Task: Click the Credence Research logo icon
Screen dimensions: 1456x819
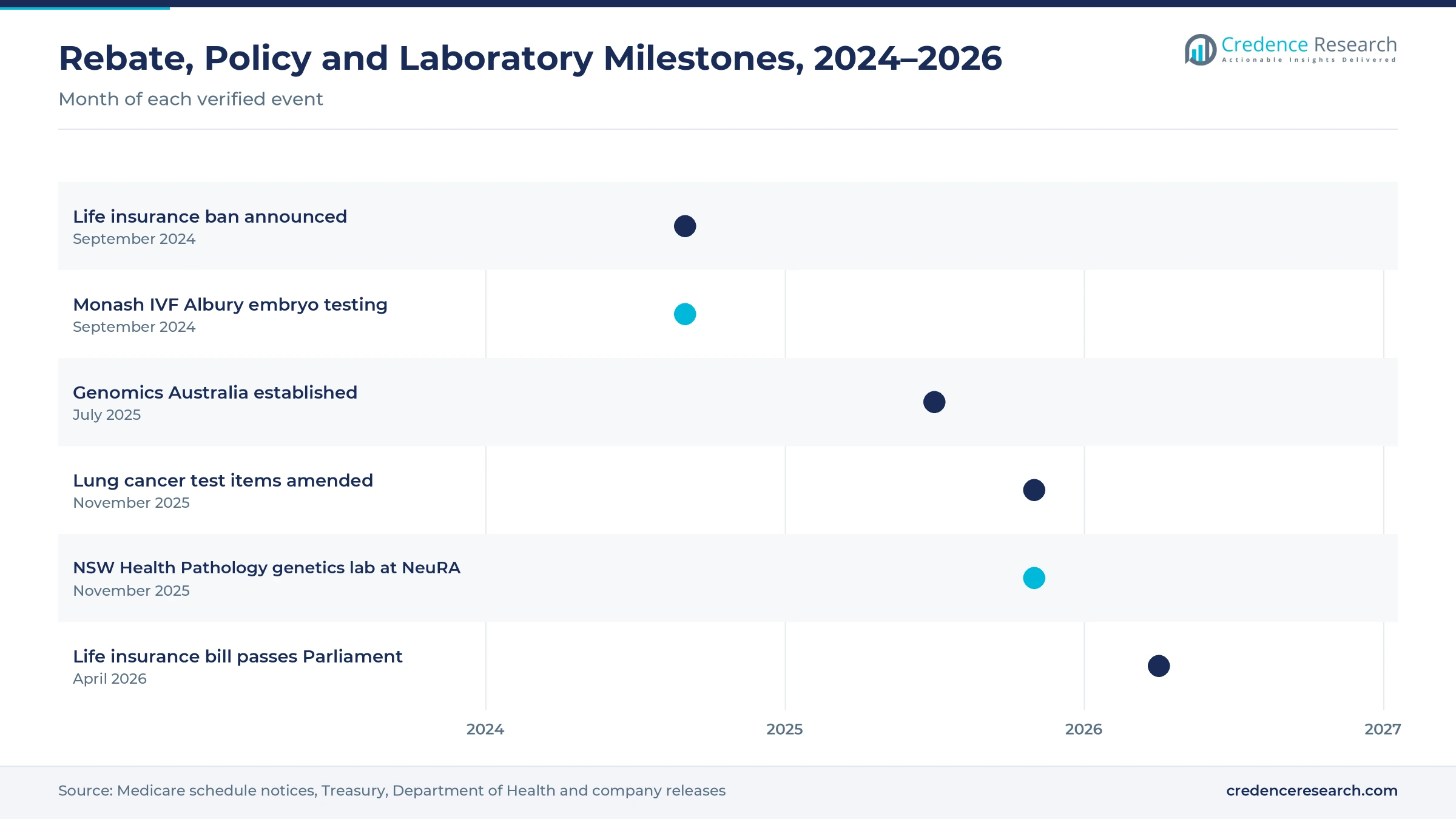Action: (x=1201, y=50)
